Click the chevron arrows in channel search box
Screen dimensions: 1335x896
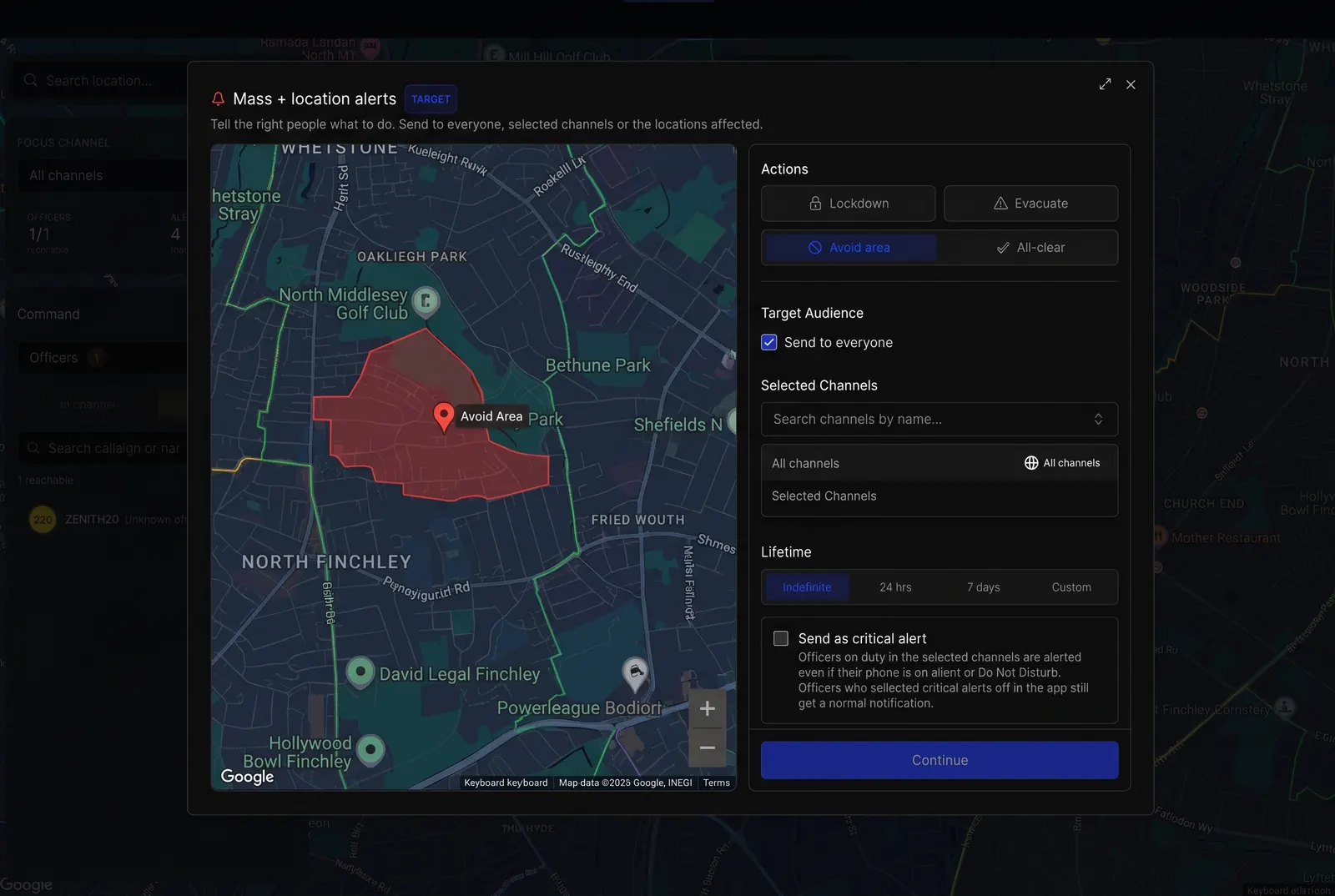pos(1098,420)
